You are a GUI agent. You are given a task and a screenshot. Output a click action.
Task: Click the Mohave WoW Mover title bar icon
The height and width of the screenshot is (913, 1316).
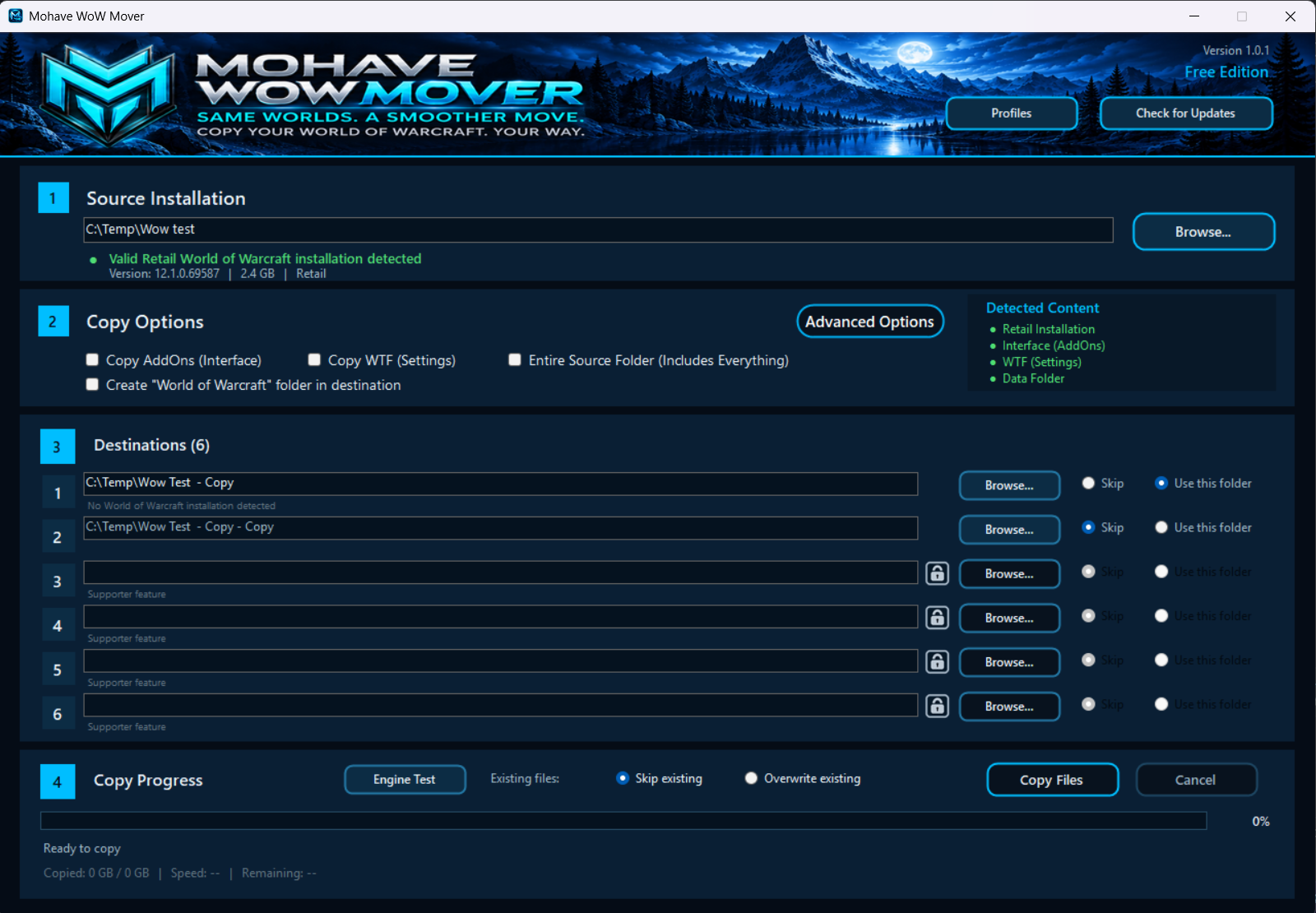[15, 16]
